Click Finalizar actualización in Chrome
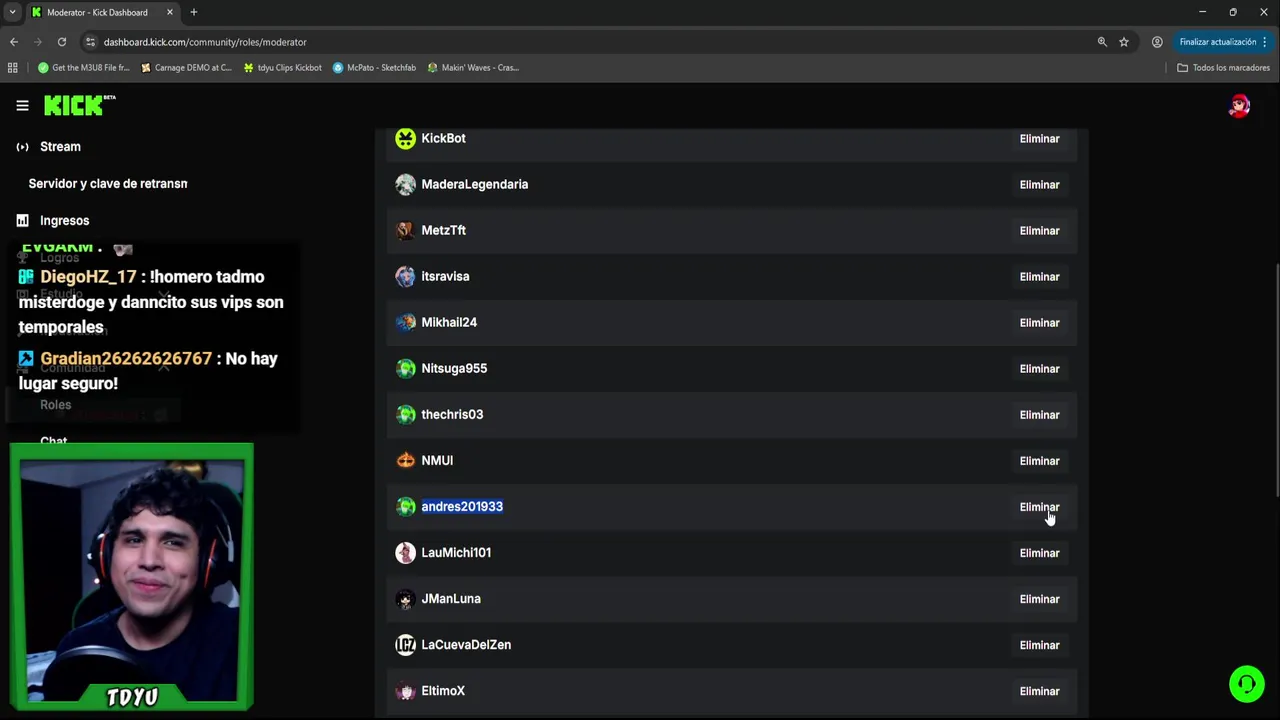The image size is (1280, 720). [1217, 42]
